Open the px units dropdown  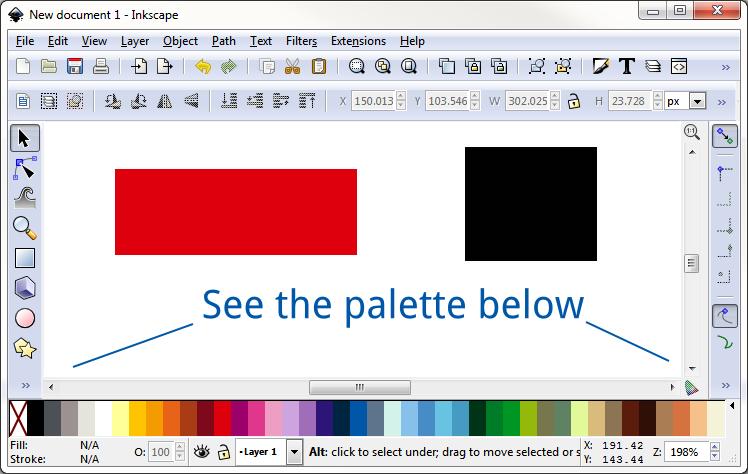(697, 101)
